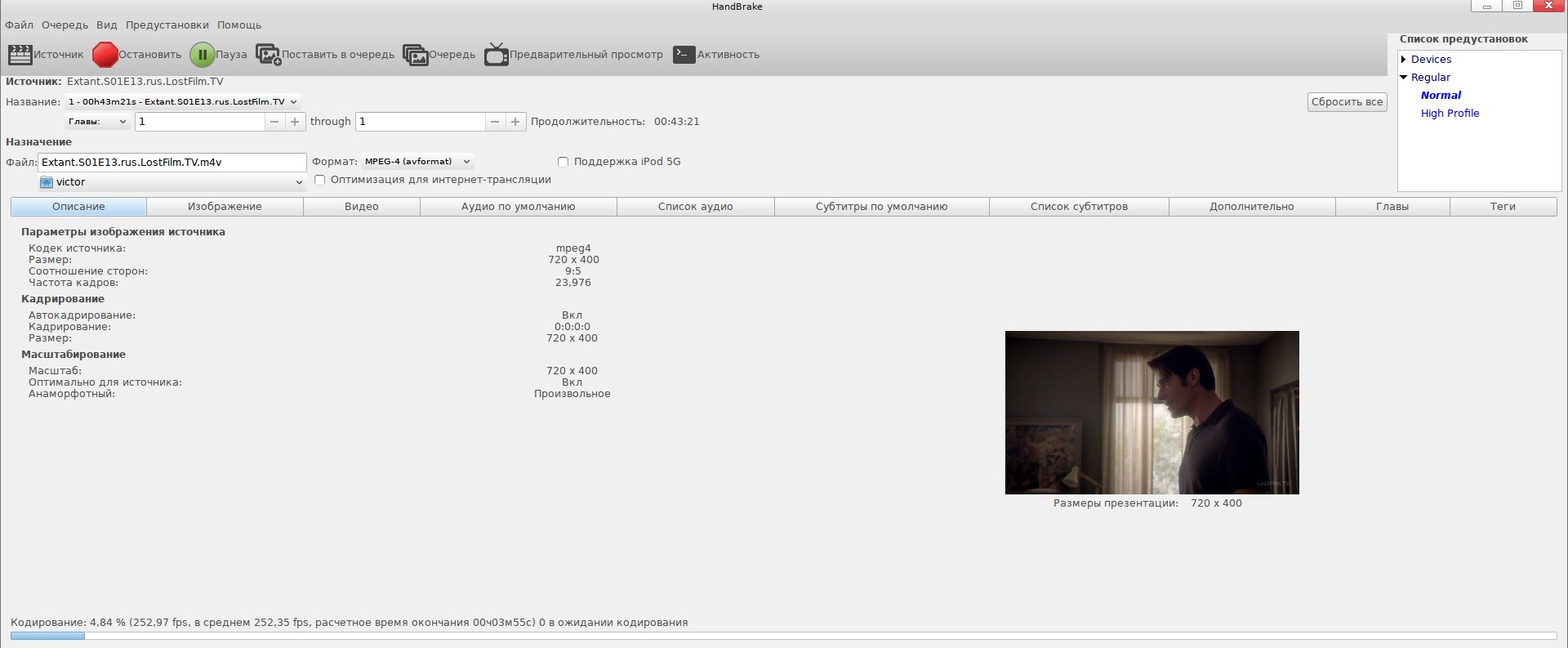Image resolution: width=1568 pixels, height=648 pixels.
Task: Click the duration value 00:43:21
Action: (677, 122)
